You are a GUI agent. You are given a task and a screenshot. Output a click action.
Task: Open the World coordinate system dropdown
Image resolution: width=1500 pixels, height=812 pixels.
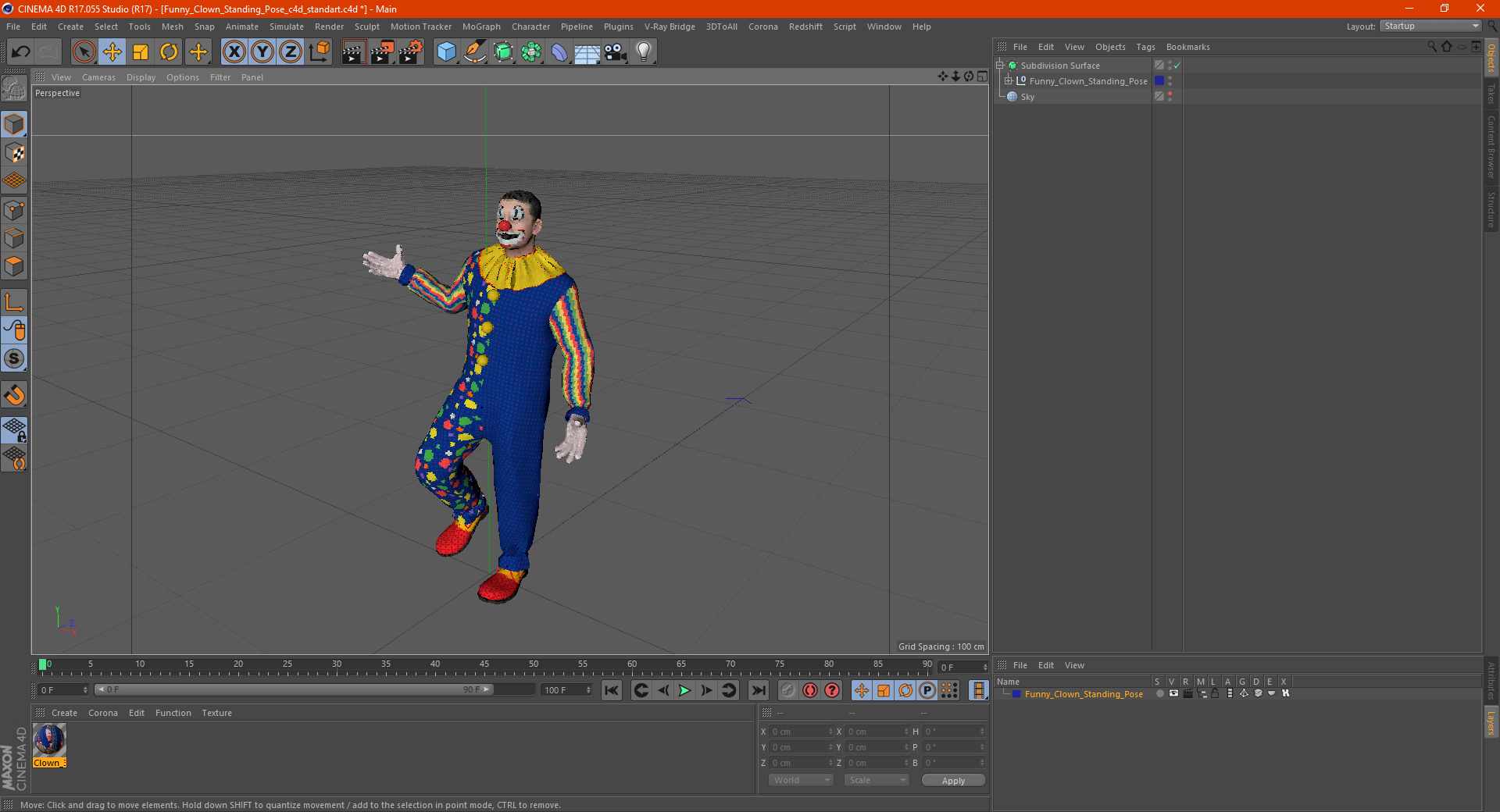[x=801, y=780]
